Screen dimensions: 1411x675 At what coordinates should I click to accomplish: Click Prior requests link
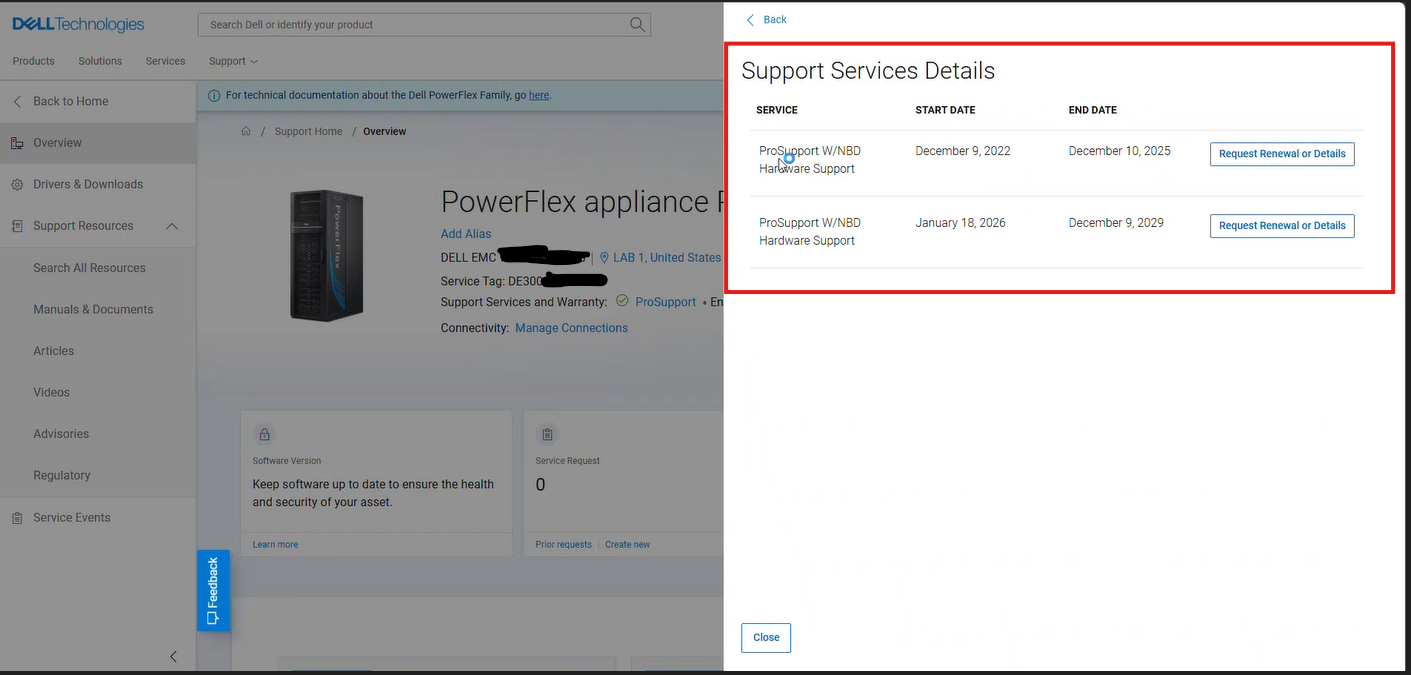[563, 545]
